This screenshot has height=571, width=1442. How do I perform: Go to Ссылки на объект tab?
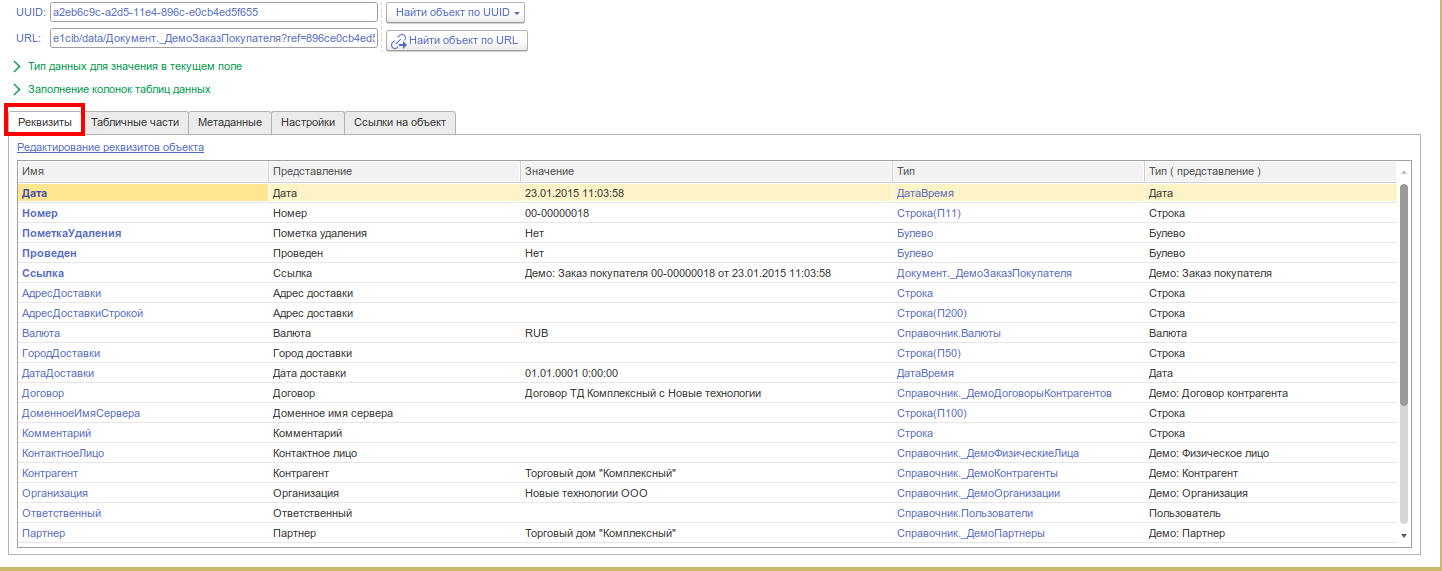click(x=400, y=122)
